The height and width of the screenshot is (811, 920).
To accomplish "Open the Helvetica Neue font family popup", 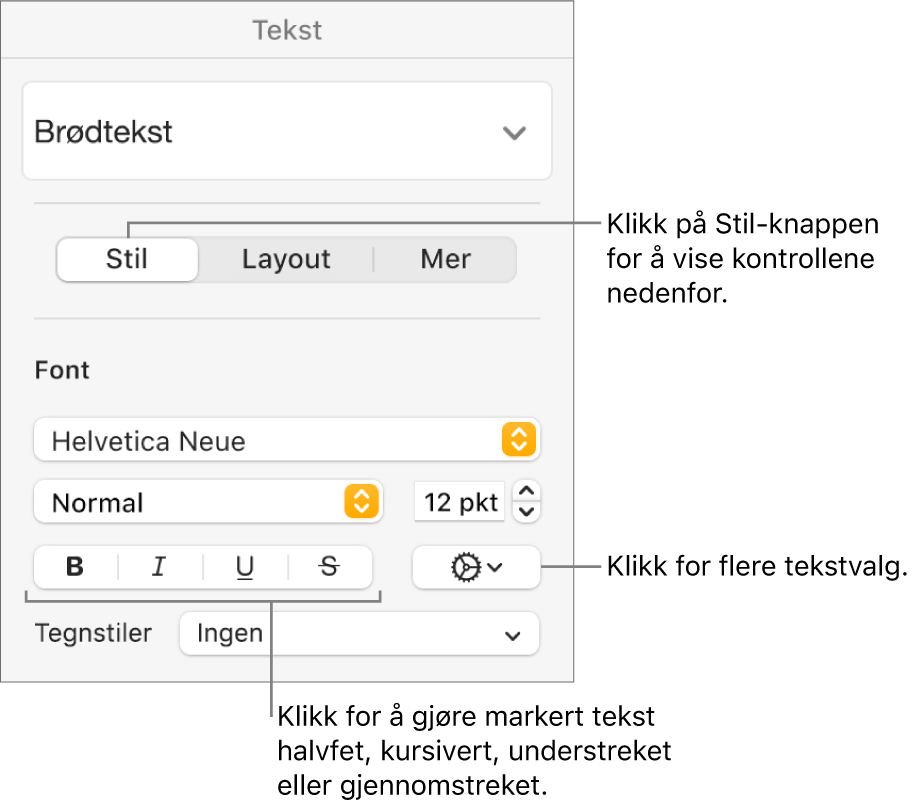I will pos(287,440).
